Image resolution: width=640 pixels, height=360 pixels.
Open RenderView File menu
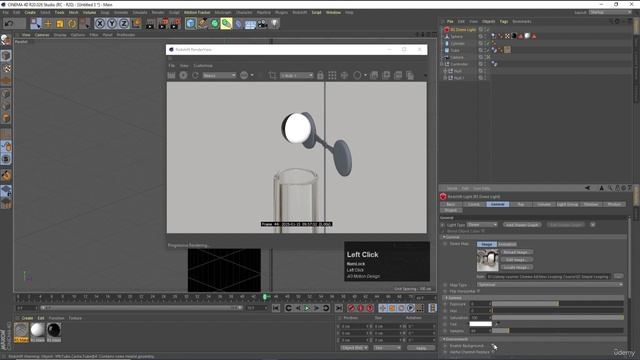click(x=172, y=66)
